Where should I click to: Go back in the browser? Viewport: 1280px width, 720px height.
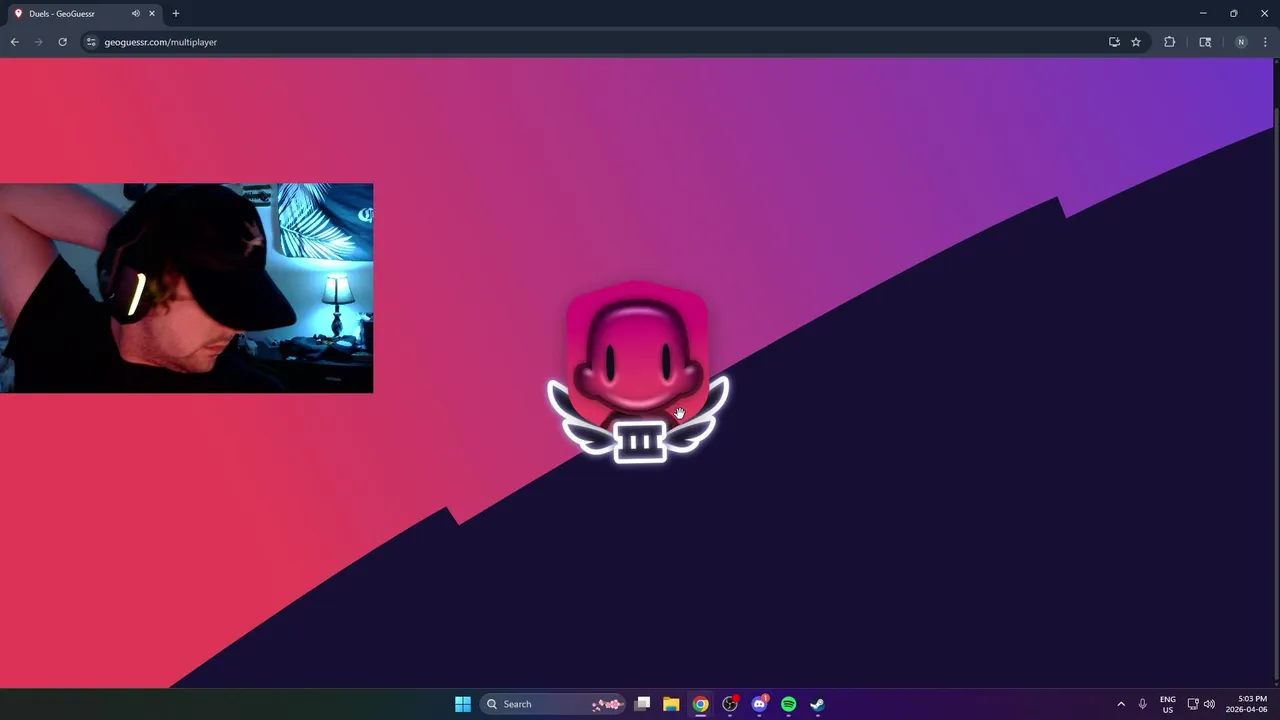point(14,42)
